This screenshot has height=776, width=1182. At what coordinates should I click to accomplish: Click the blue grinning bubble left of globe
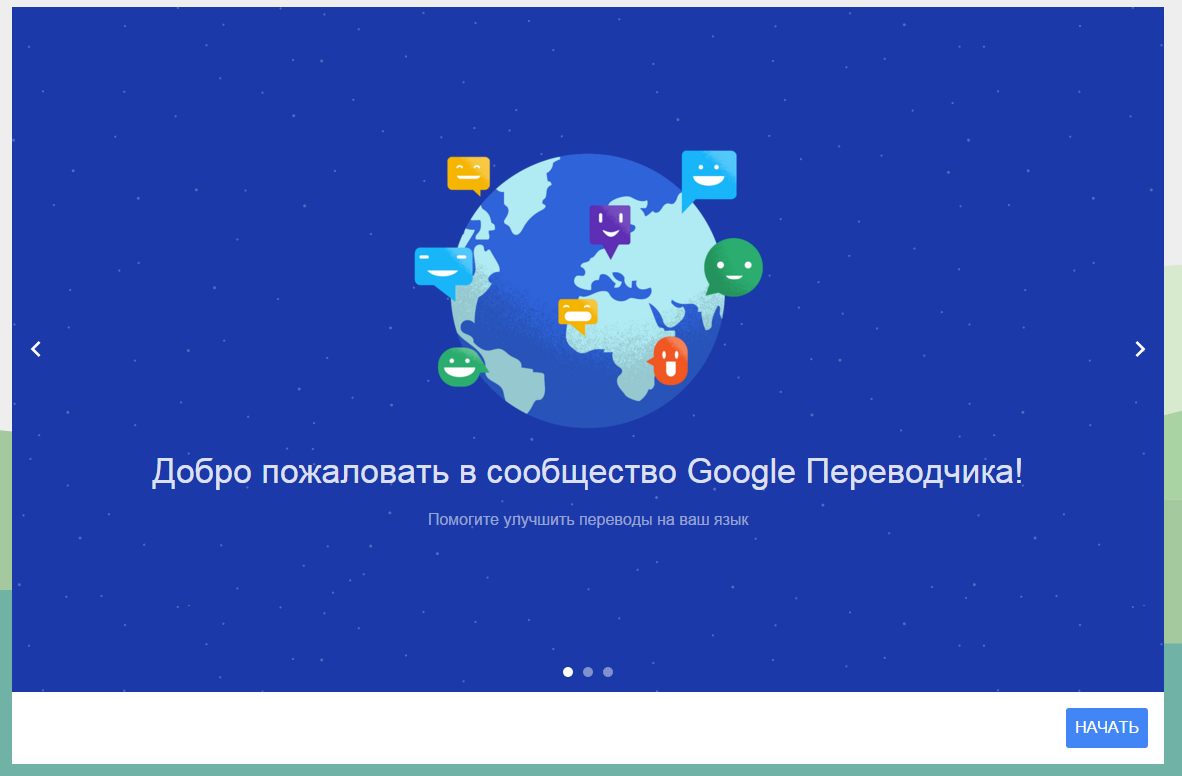click(443, 268)
